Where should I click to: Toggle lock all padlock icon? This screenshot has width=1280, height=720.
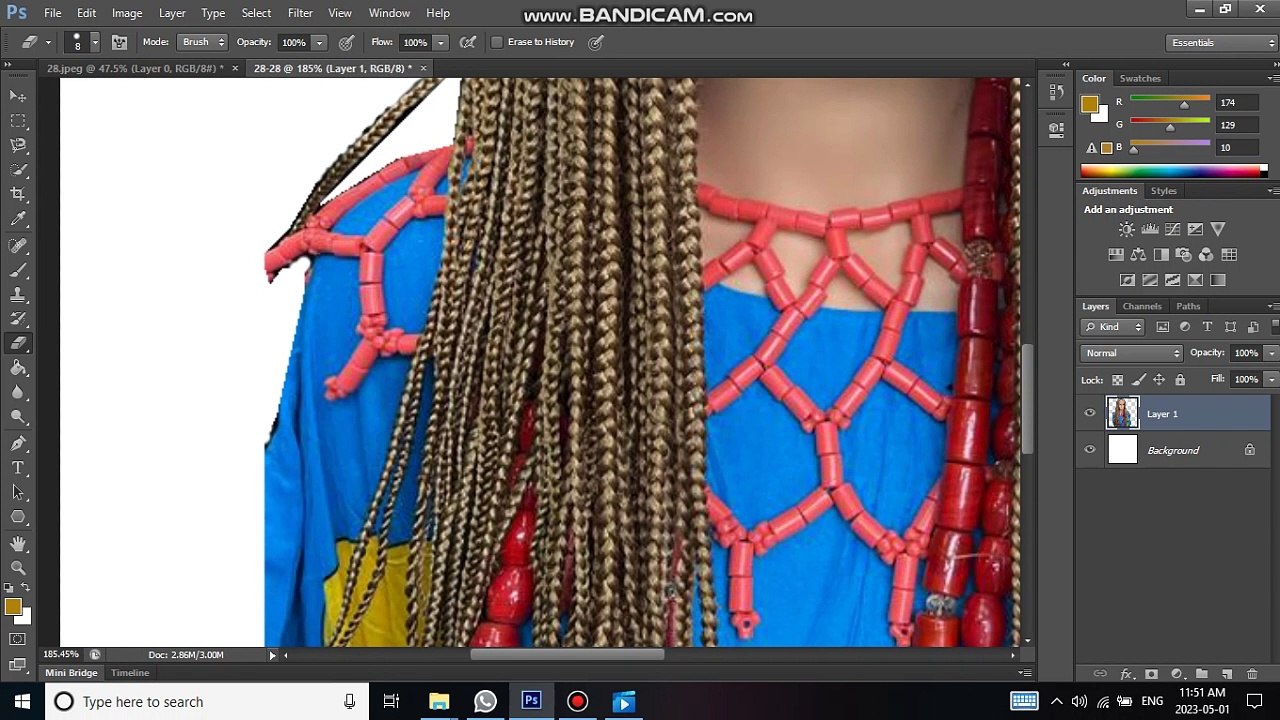(x=1180, y=380)
